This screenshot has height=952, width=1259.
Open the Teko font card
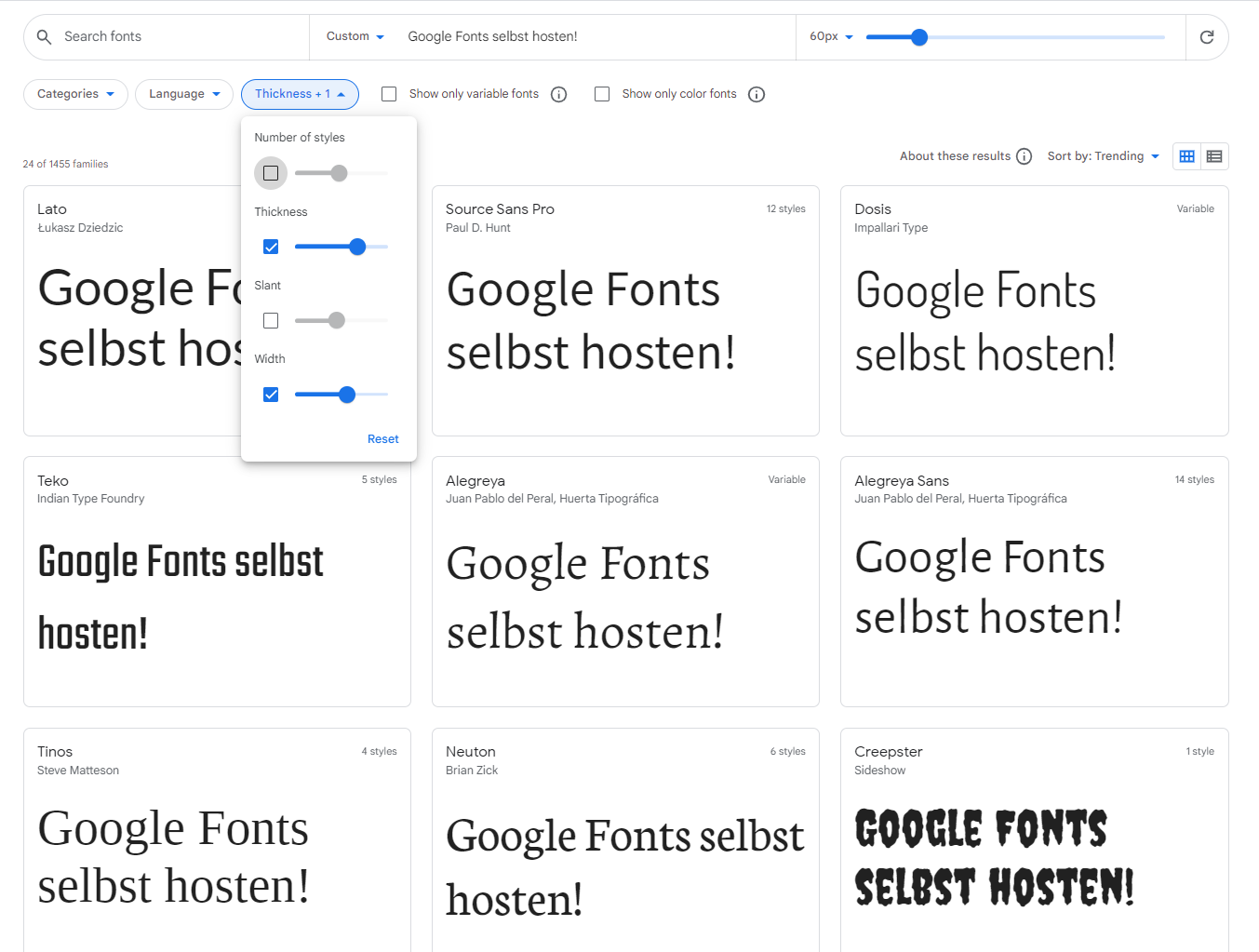click(217, 582)
